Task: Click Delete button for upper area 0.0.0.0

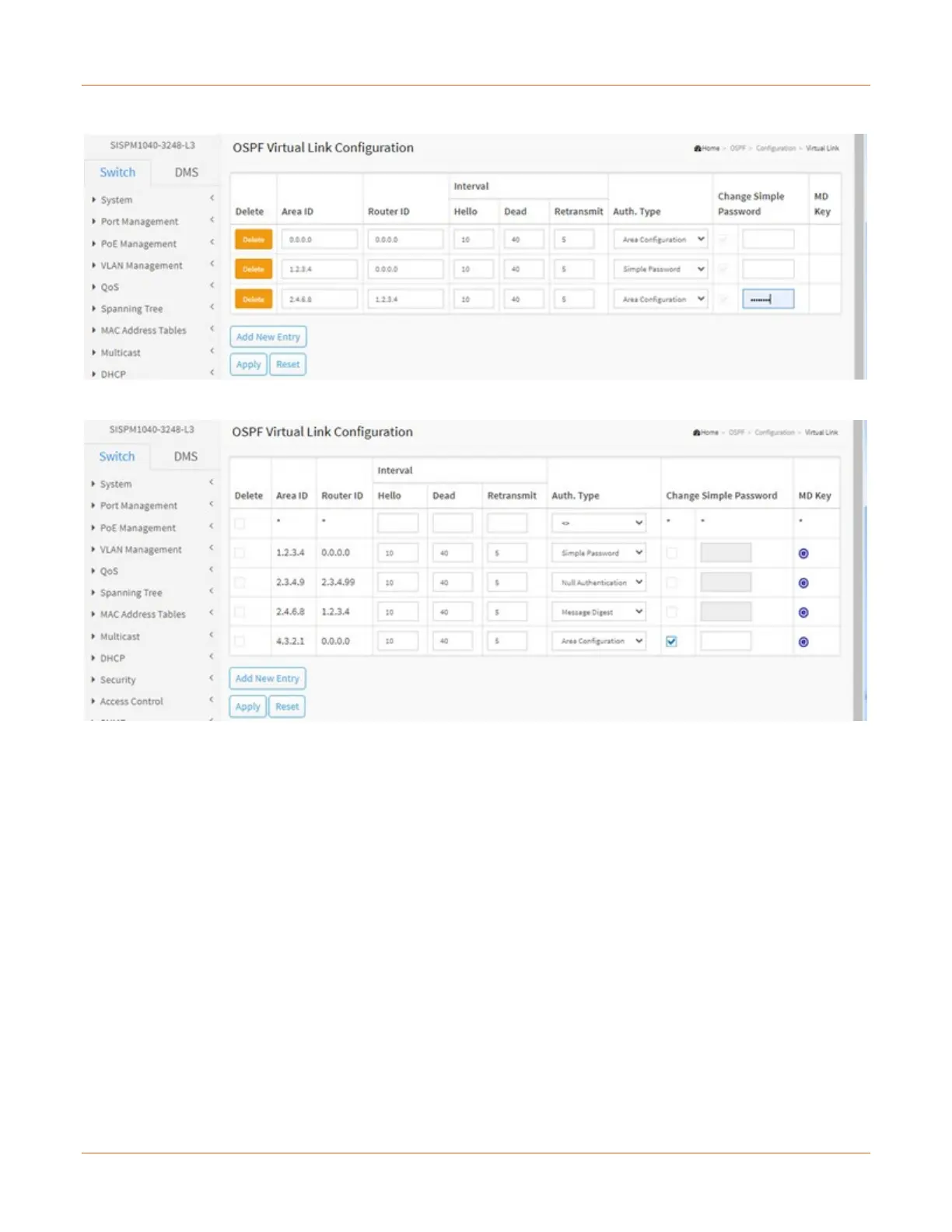Action: (x=254, y=240)
